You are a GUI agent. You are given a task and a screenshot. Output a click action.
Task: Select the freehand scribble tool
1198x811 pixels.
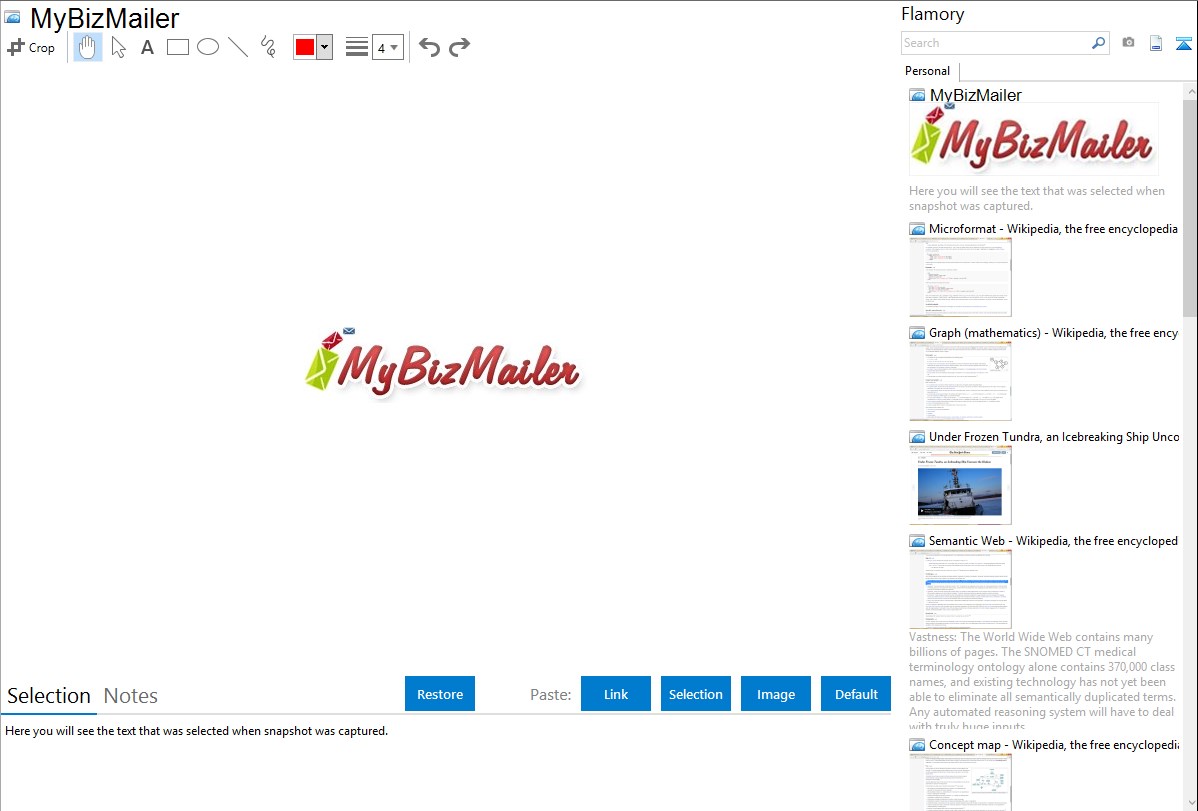click(268, 47)
